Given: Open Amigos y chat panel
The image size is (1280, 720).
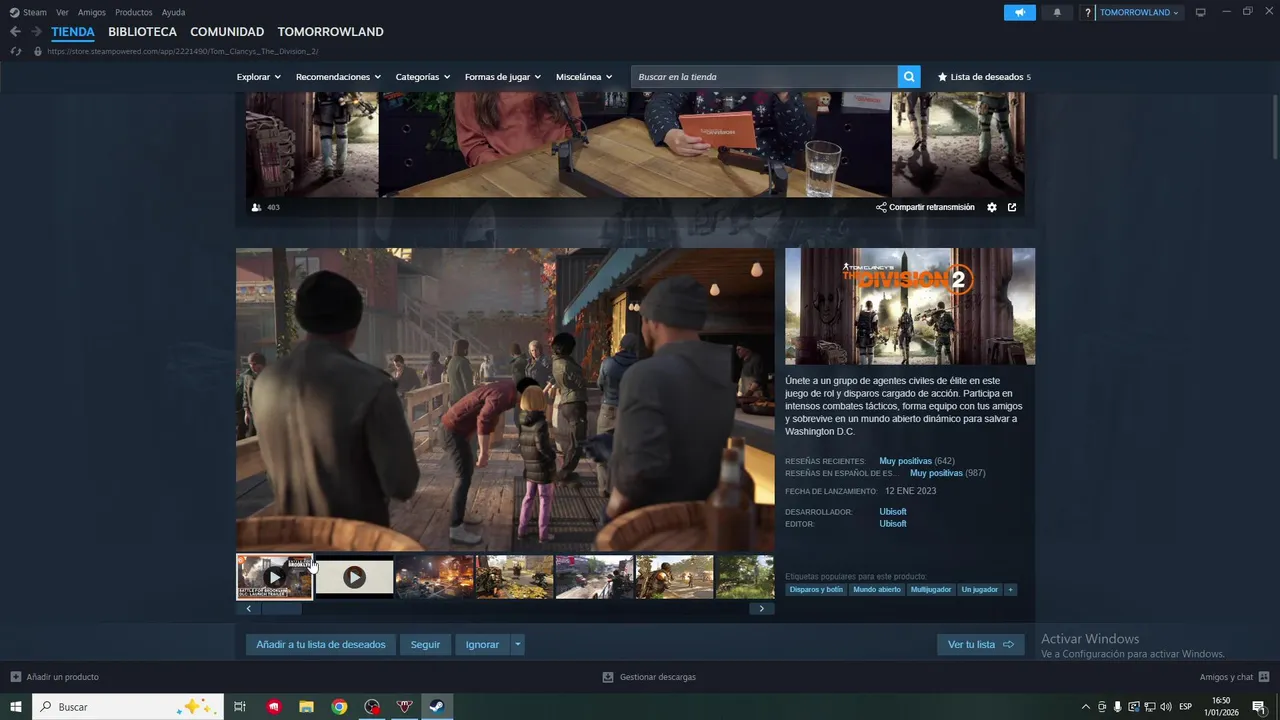Looking at the screenshot, I should [x=1234, y=677].
